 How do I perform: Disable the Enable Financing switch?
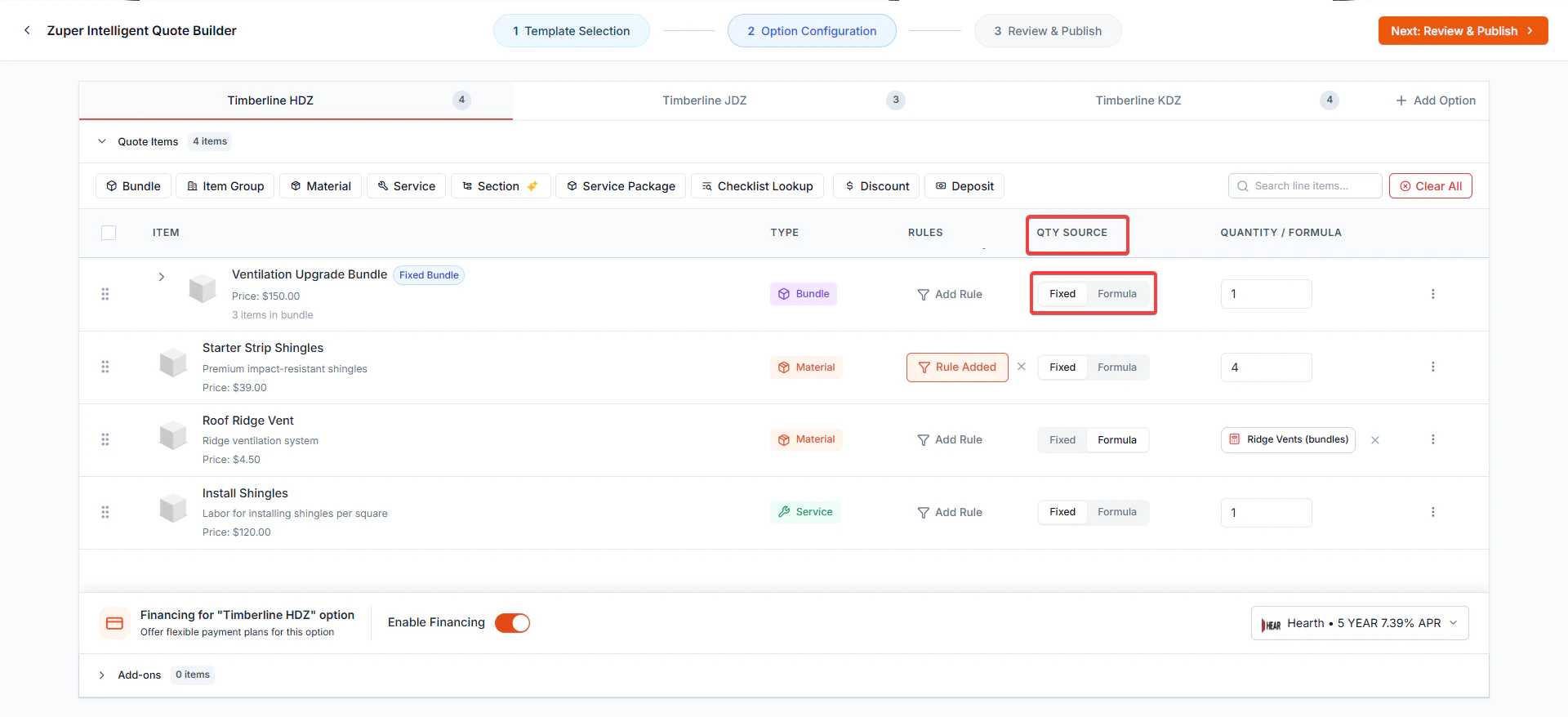tap(512, 623)
